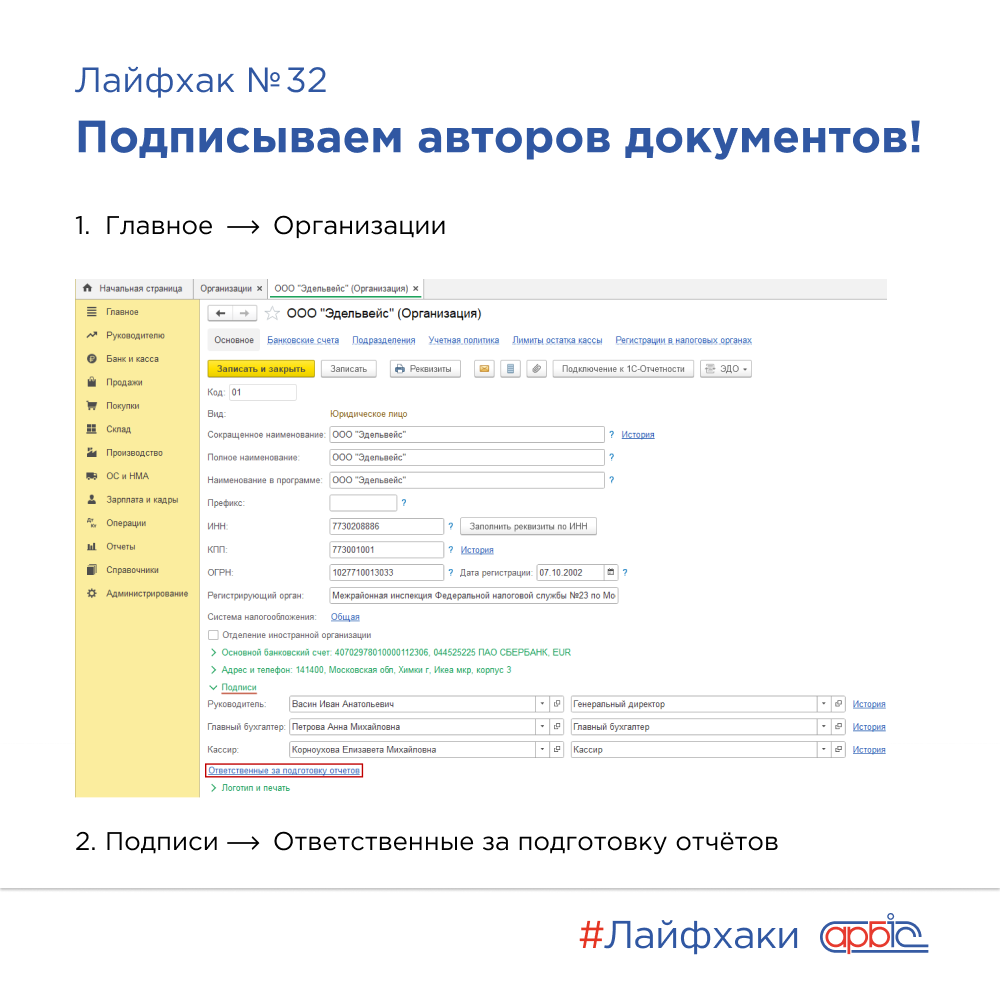1000x1000 pixels.
Task: Open Лимиты остатка кассы tab link
Action: coord(557,340)
